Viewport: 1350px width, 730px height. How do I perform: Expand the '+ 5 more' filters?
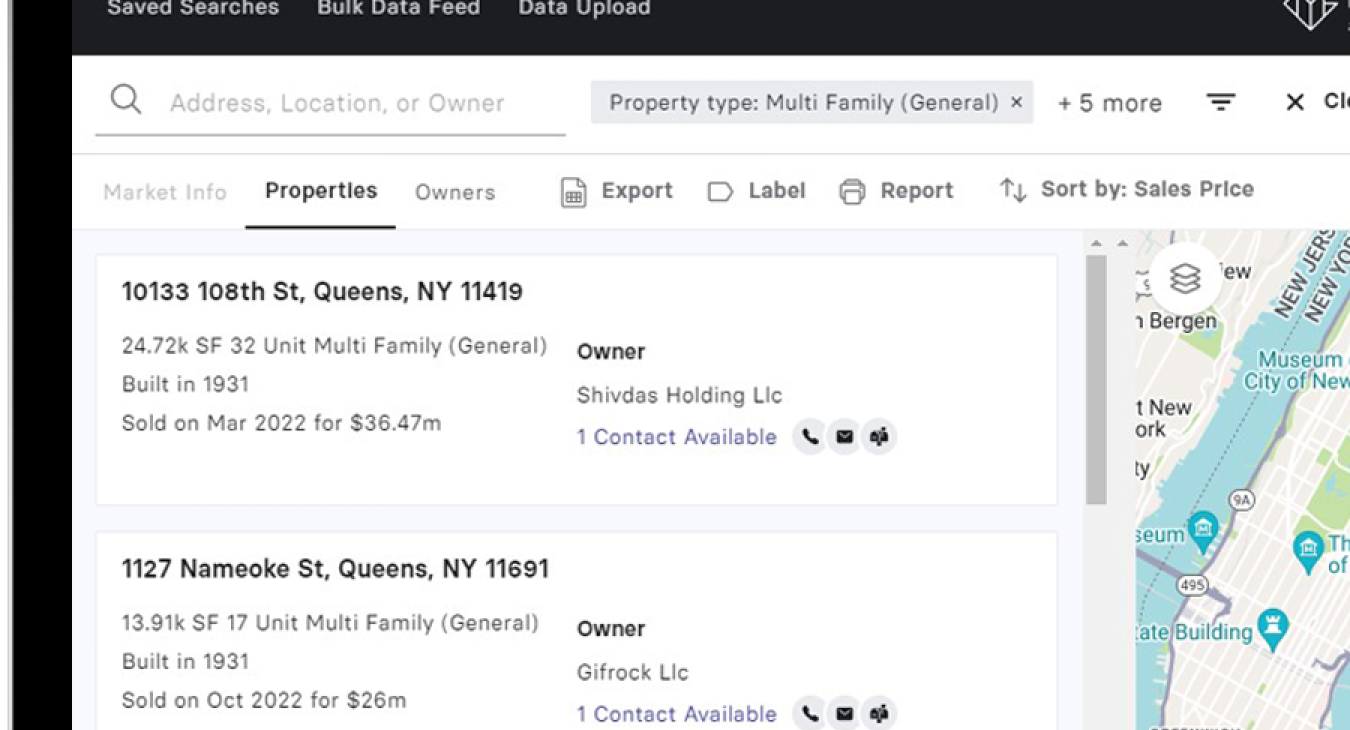coord(1110,103)
